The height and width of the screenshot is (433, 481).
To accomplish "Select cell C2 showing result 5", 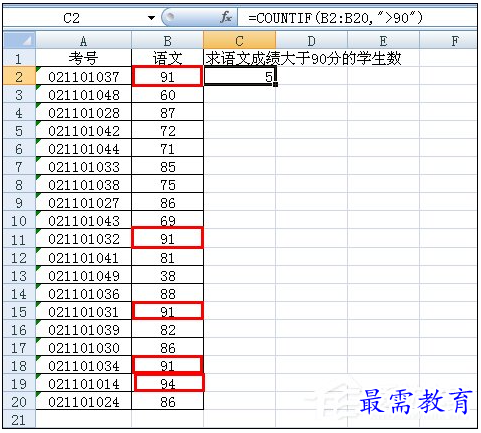I will pos(239,76).
